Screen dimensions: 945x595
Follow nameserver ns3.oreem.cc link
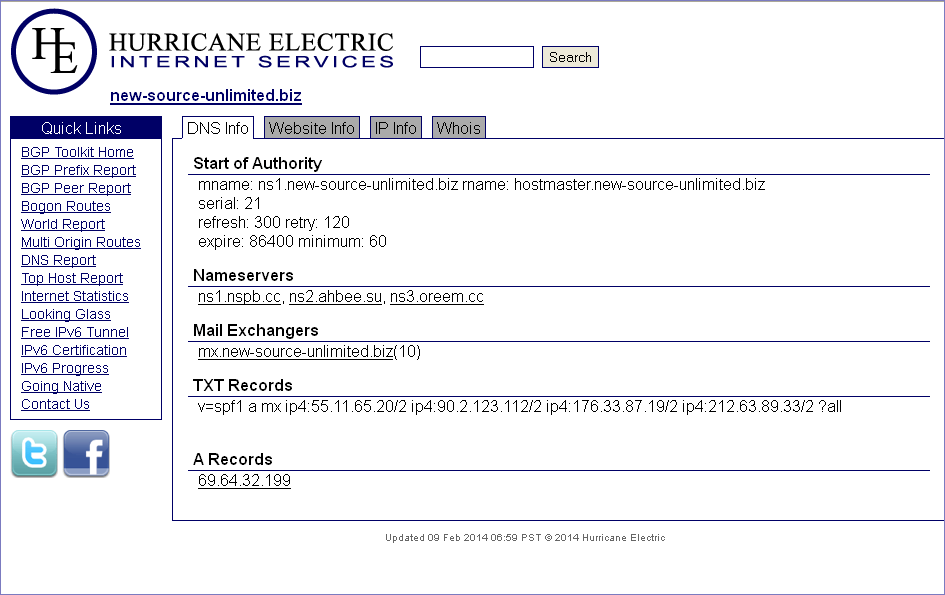pyautogui.click(x=436, y=297)
